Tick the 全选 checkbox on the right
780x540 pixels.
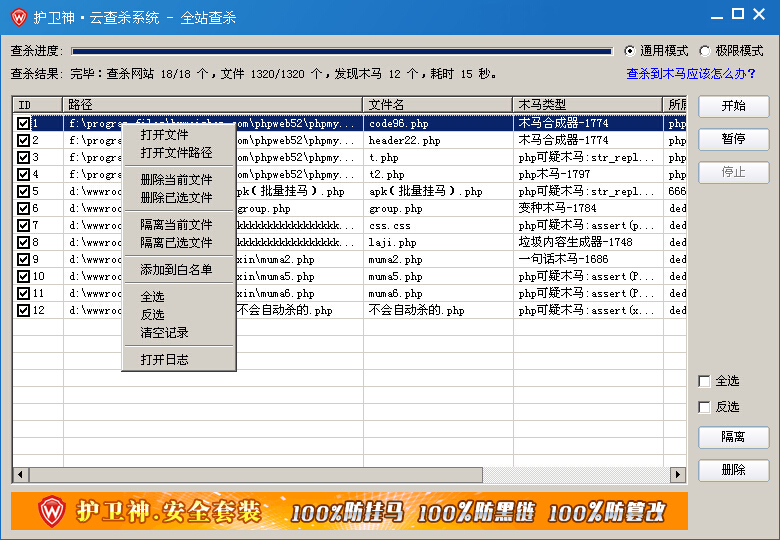click(704, 381)
